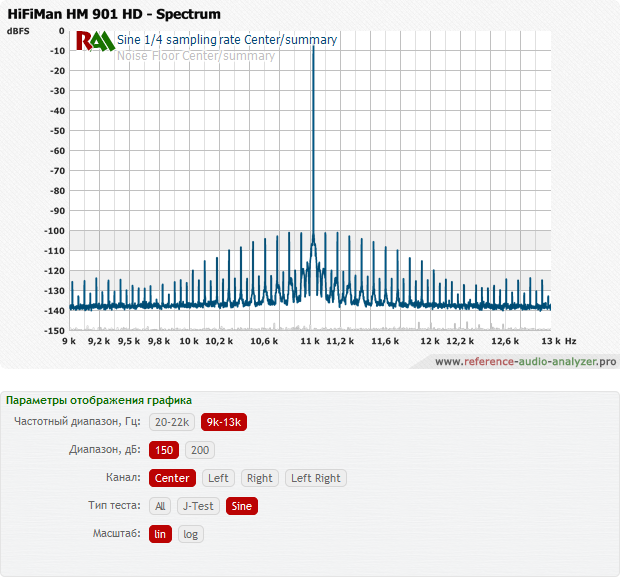This screenshot has width=621, height=578.
Task: Switch the channel to Right
Action: [260, 478]
